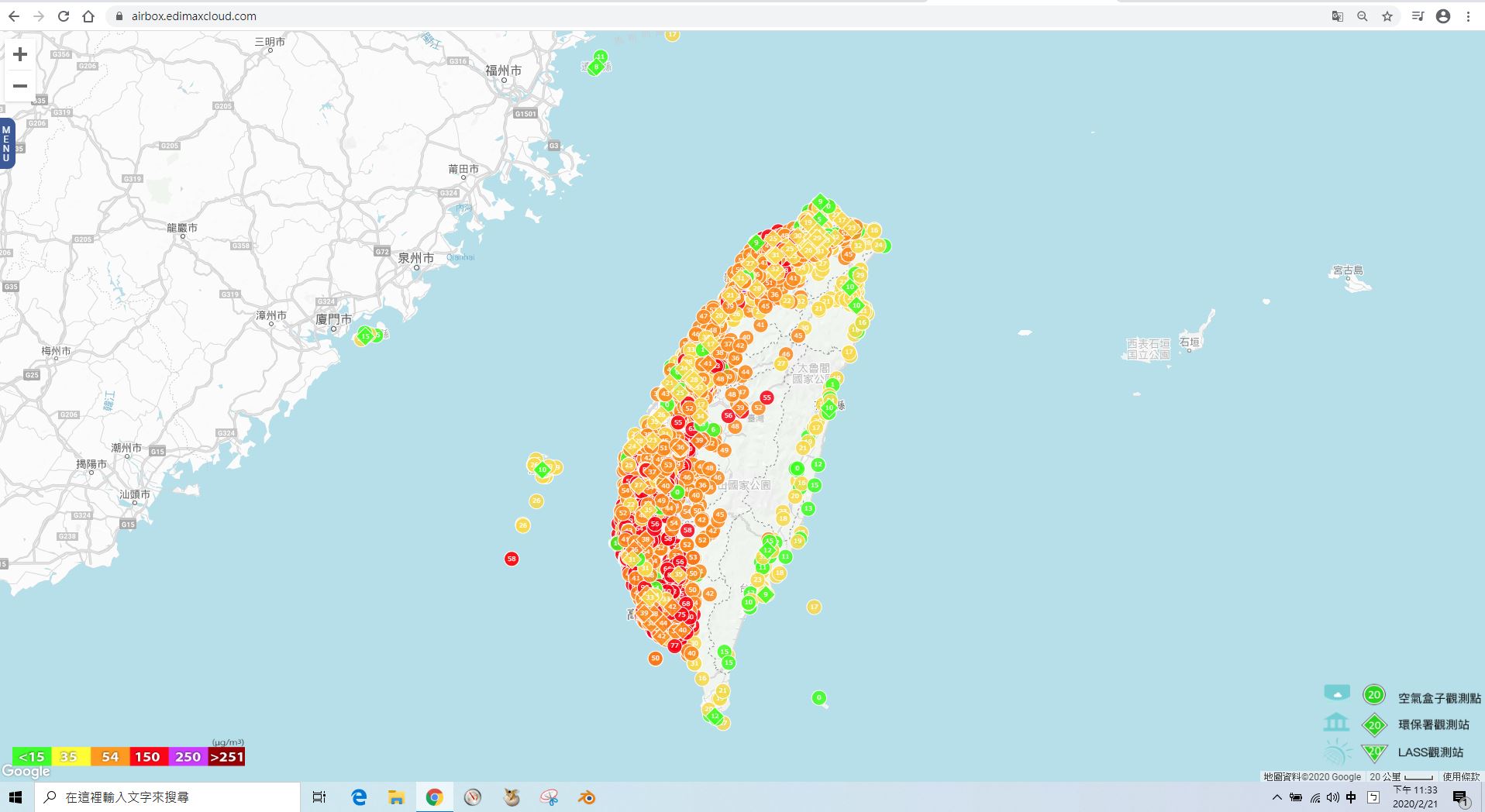Expand the system tray hidden icons arrow
This screenshot has height=812, width=1485.
tap(1277, 797)
